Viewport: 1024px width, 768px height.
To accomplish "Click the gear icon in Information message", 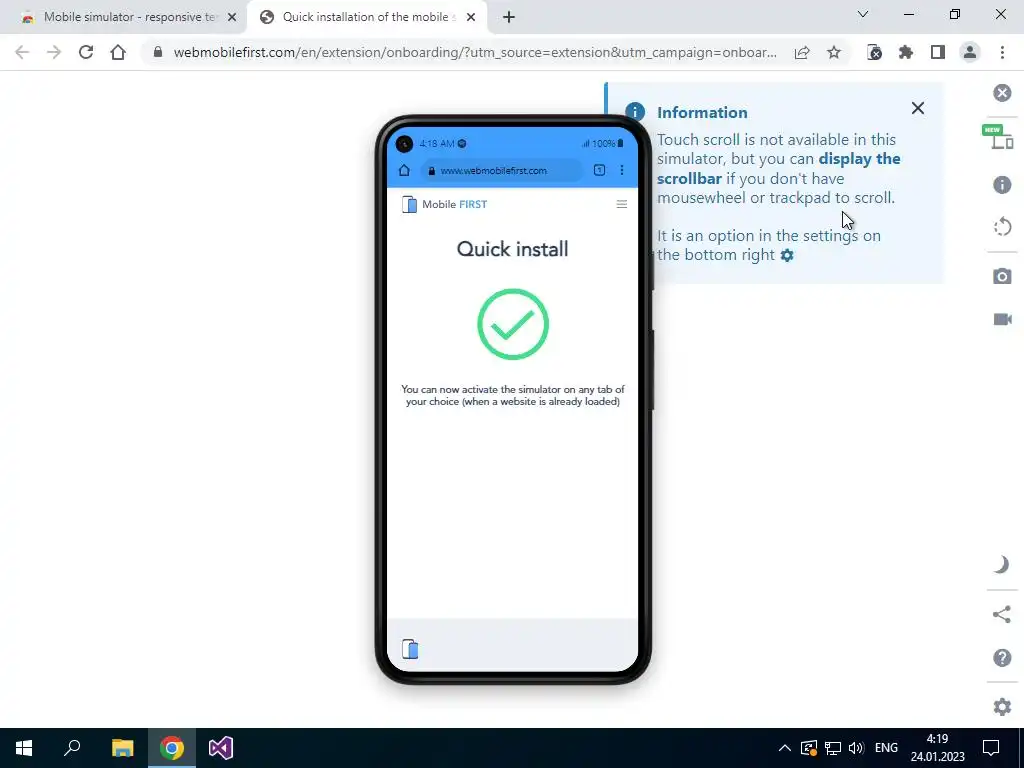I will (787, 255).
